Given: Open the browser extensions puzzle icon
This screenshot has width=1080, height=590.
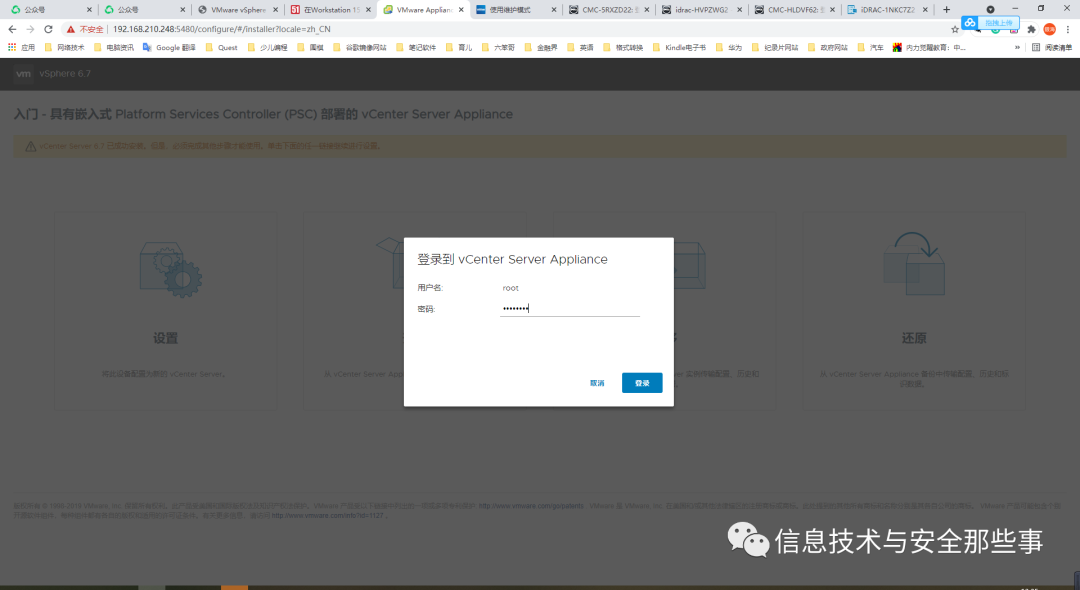Looking at the screenshot, I should point(1031,29).
